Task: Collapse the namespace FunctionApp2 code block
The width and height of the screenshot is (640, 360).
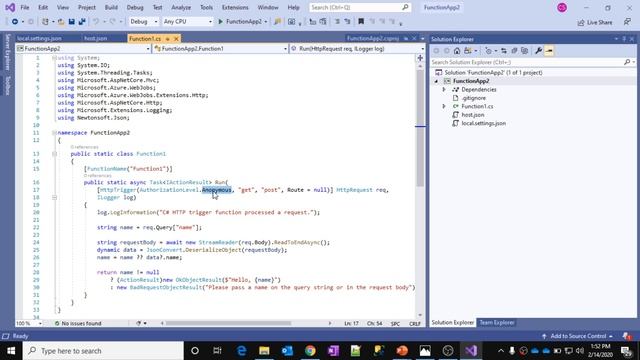Action: tap(54, 133)
